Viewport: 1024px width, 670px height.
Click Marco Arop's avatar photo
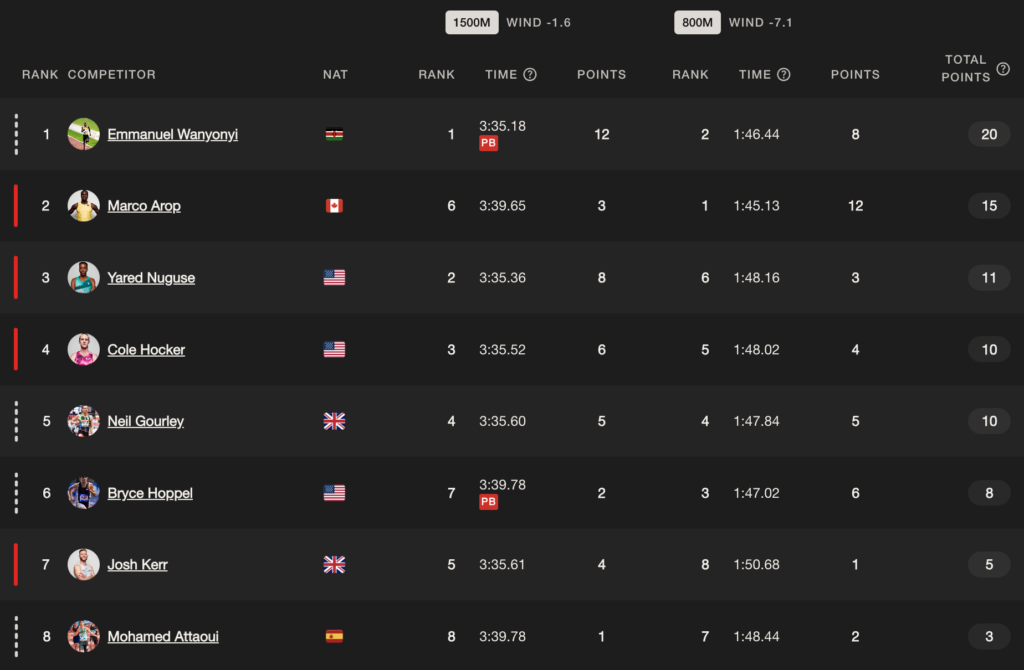(x=84, y=206)
